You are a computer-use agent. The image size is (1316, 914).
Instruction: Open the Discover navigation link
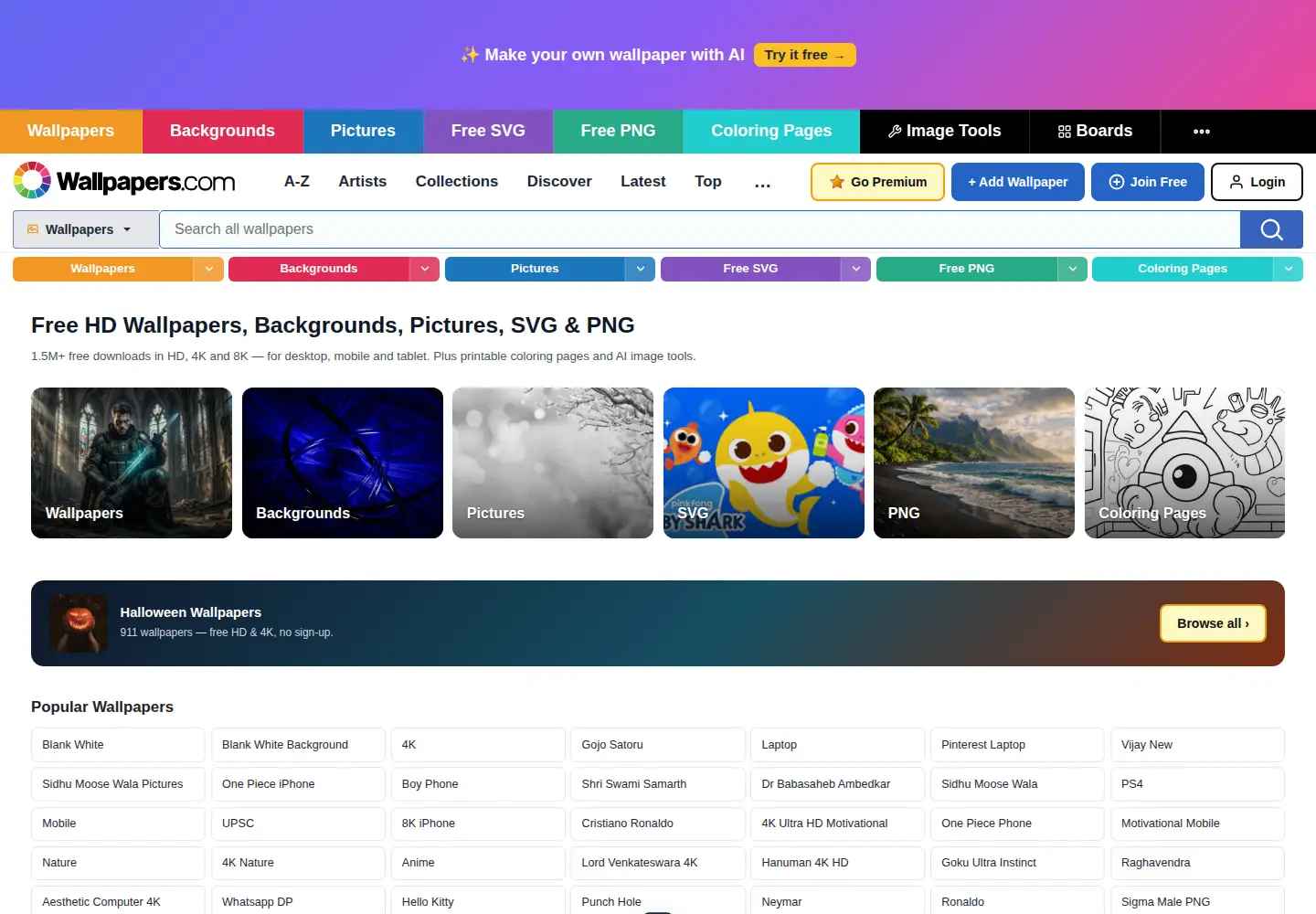pyautogui.click(x=559, y=182)
